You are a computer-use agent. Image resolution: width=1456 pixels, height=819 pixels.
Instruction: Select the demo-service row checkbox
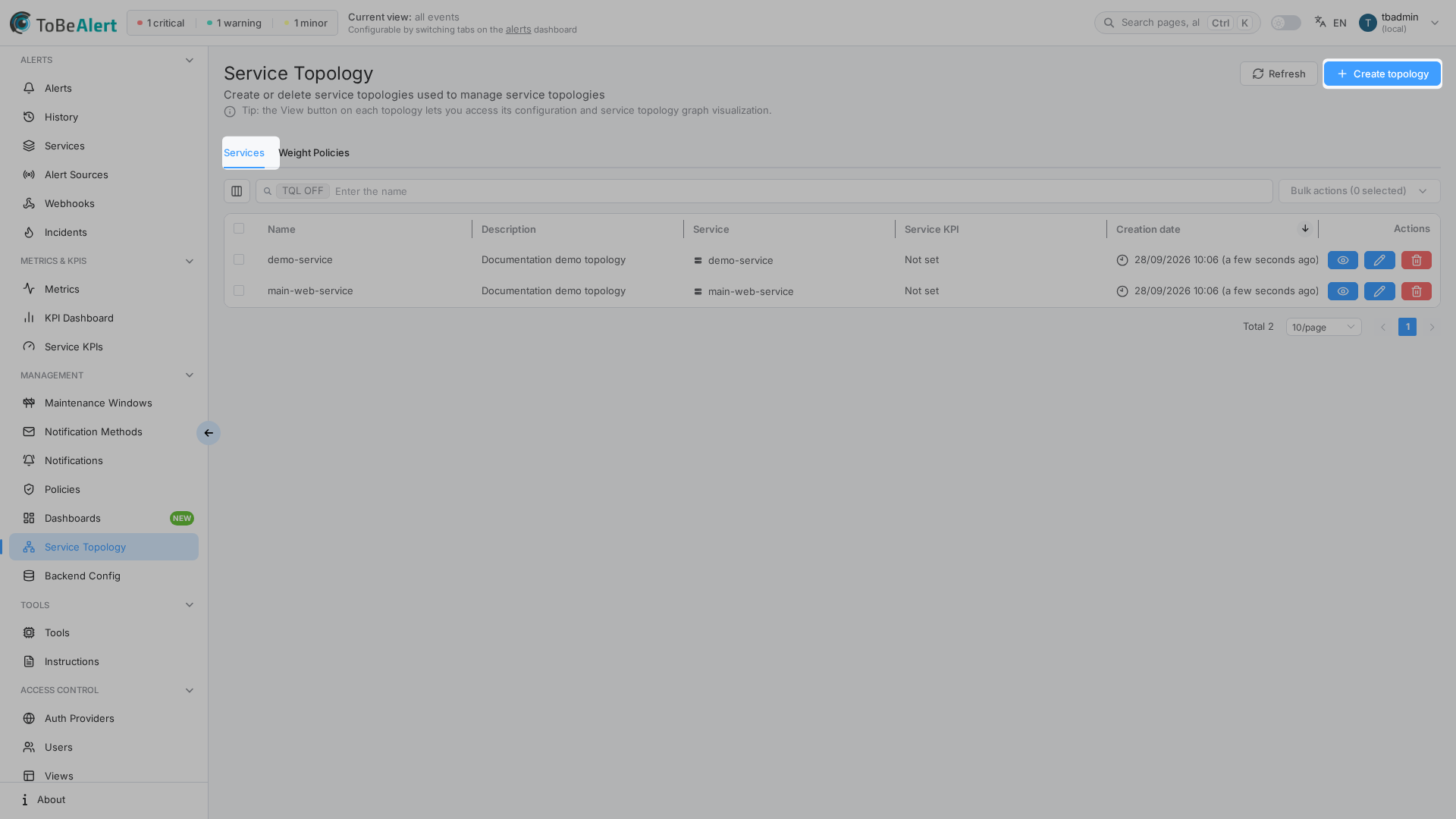tap(239, 259)
